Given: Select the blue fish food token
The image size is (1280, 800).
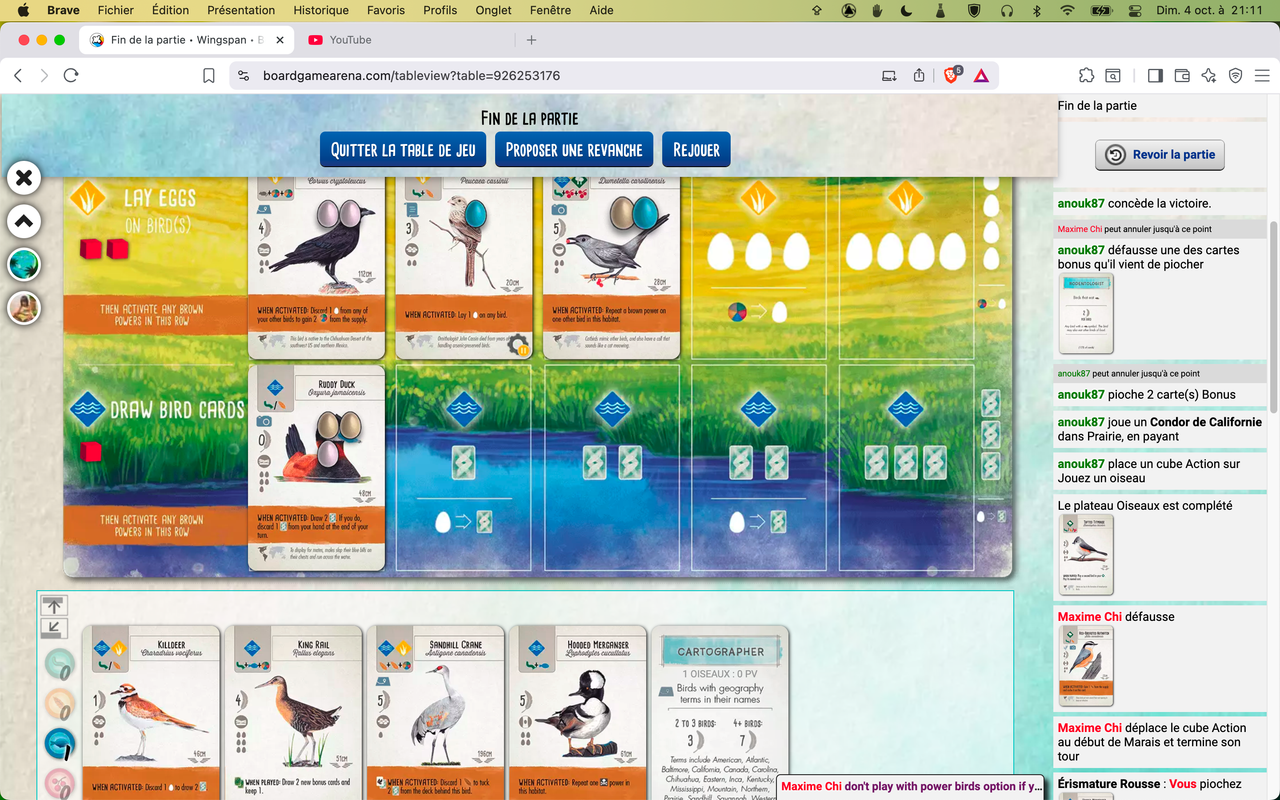Looking at the screenshot, I should [x=60, y=744].
